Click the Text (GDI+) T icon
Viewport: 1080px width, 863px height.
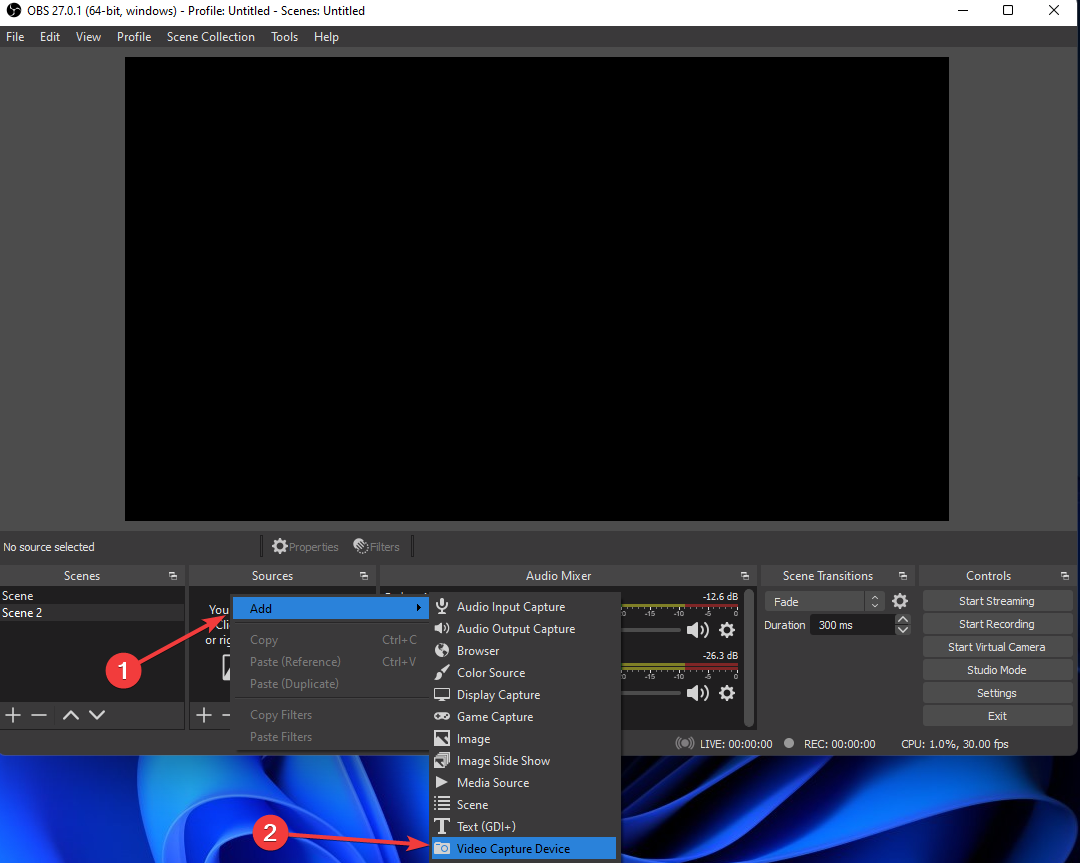(x=442, y=826)
